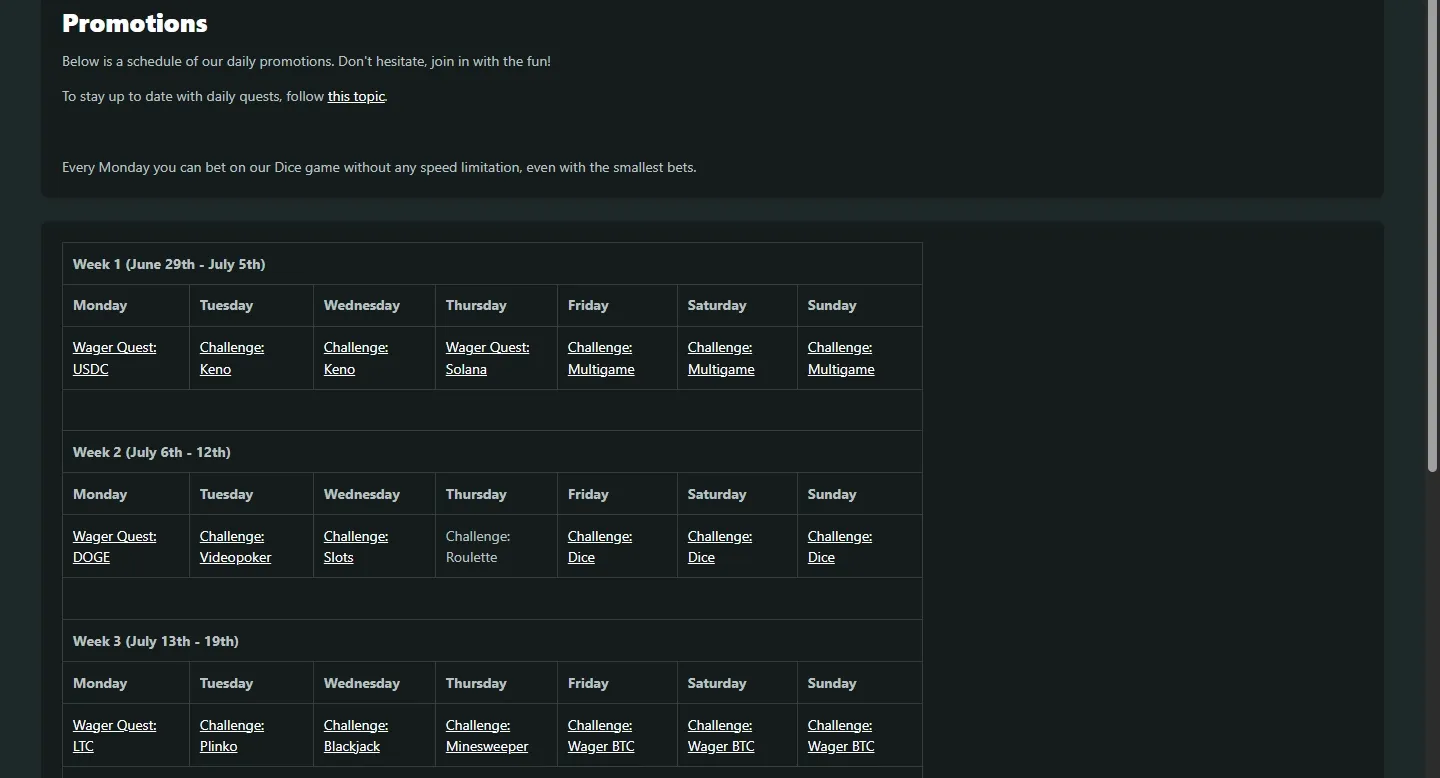Click the Monday header in Week 1
Screen dimensions: 1440x778
(x=100, y=305)
